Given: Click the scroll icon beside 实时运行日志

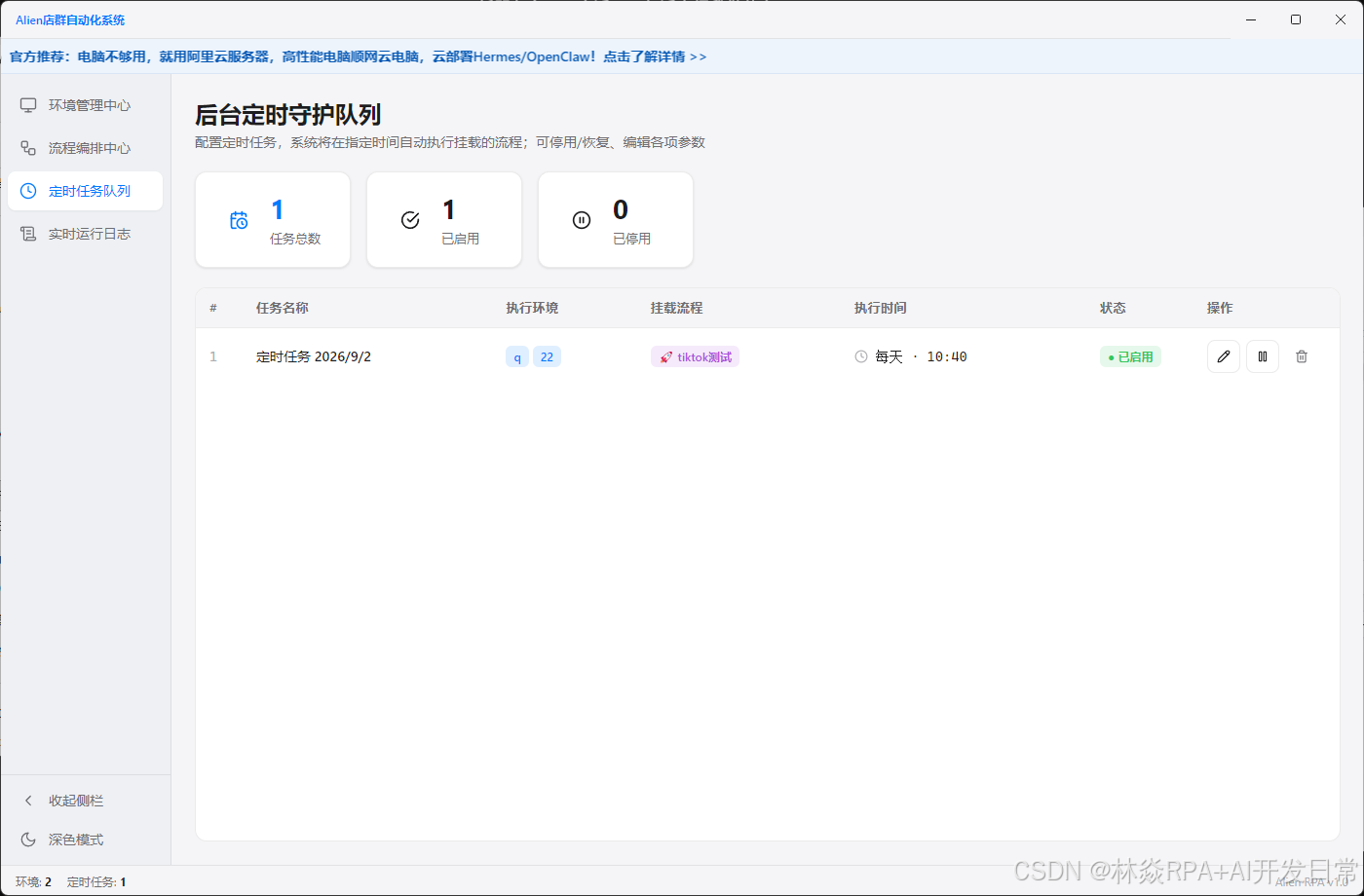Looking at the screenshot, I should pyautogui.click(x=29, y=234).
